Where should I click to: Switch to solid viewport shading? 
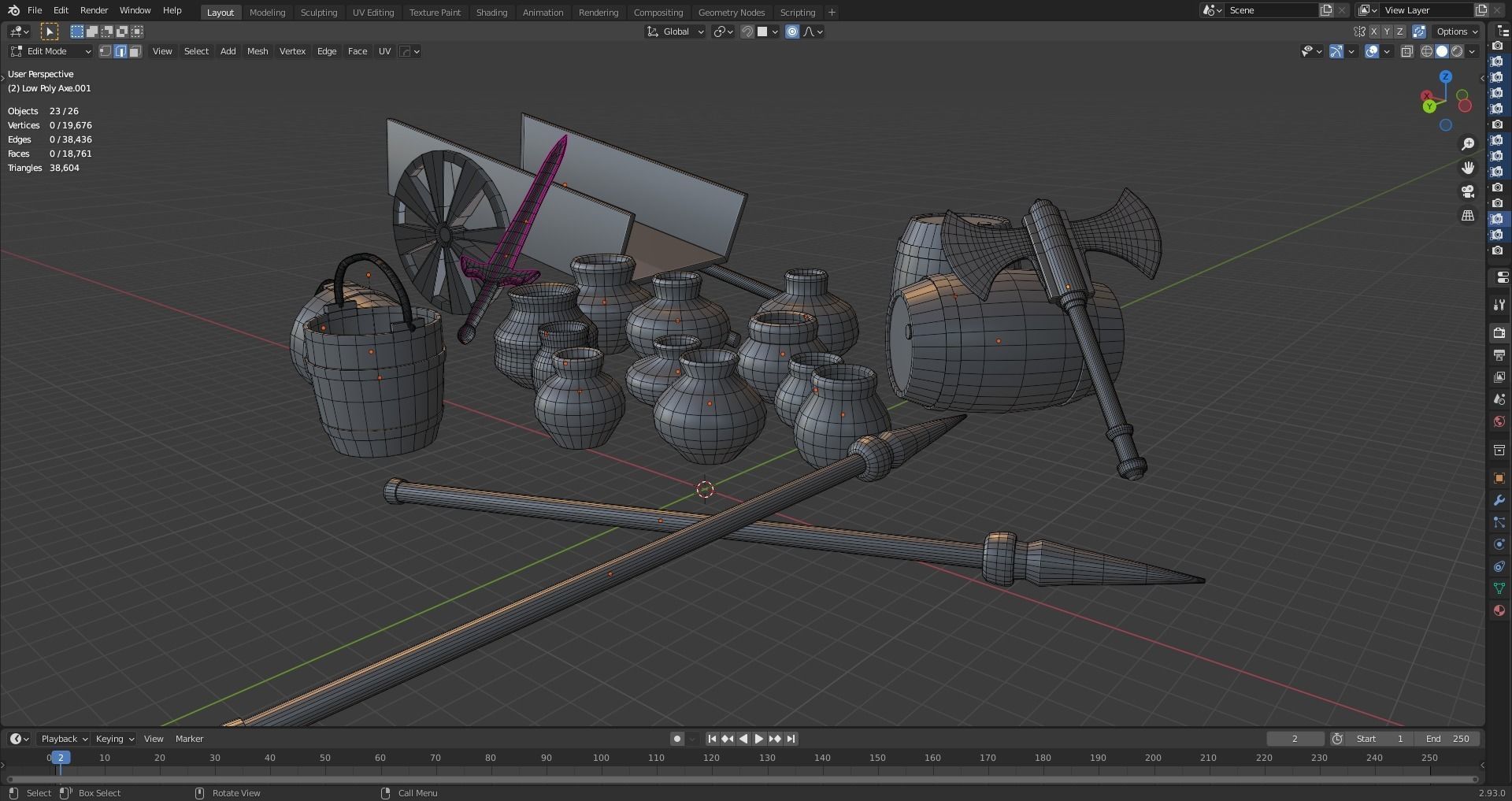coord(1442,51)
